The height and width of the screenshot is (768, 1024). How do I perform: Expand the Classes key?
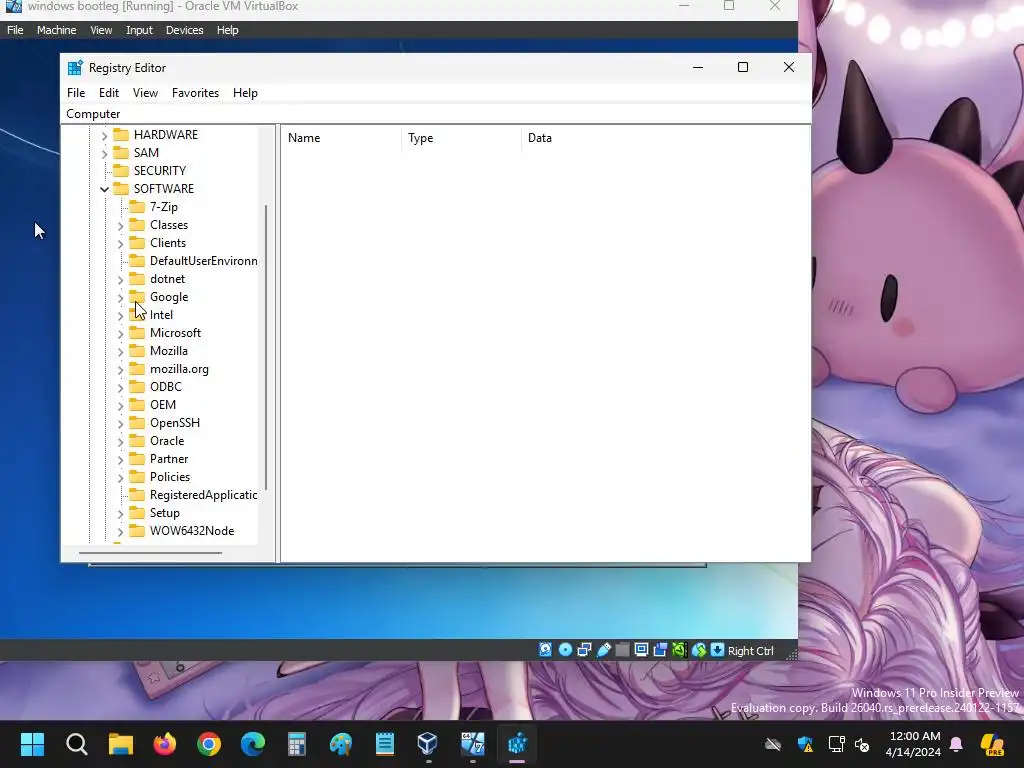(x=120, y=226)
